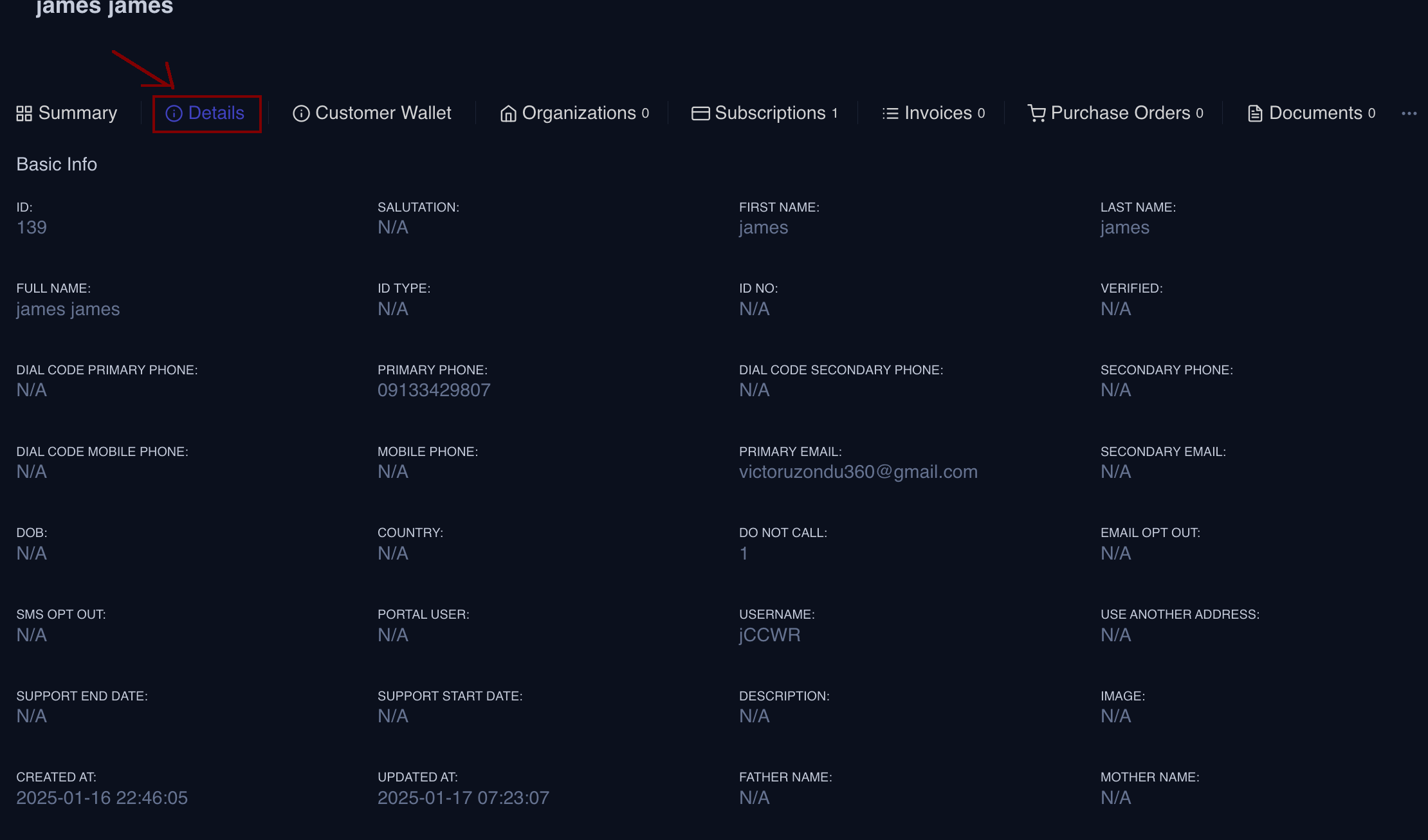This screenshot has height=840, width=1428.
Task: Click the Documents file icon
Action: pos(1255,114)
